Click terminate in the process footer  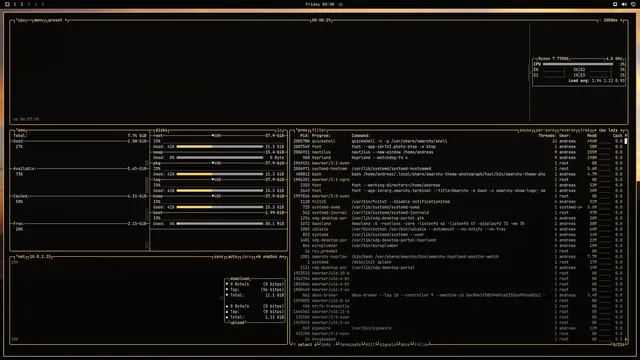coord(350,344)
